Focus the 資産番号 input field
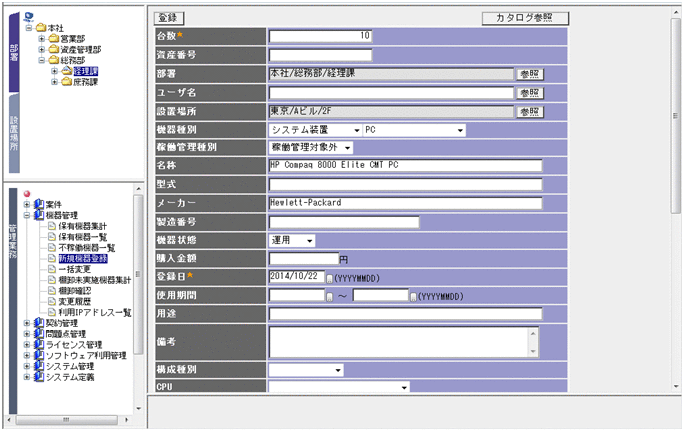 point(320,55)
